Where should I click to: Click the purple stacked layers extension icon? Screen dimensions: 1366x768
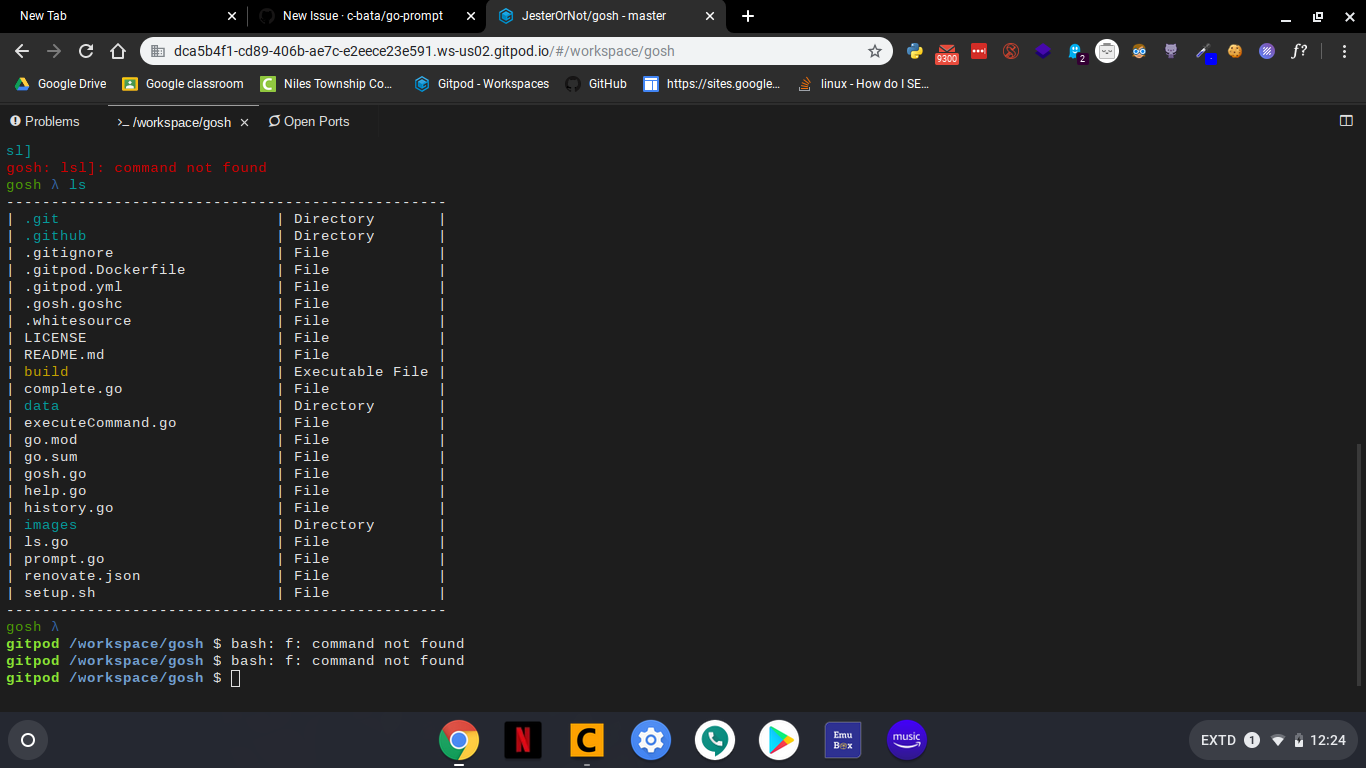click(x=1043, y=51)
